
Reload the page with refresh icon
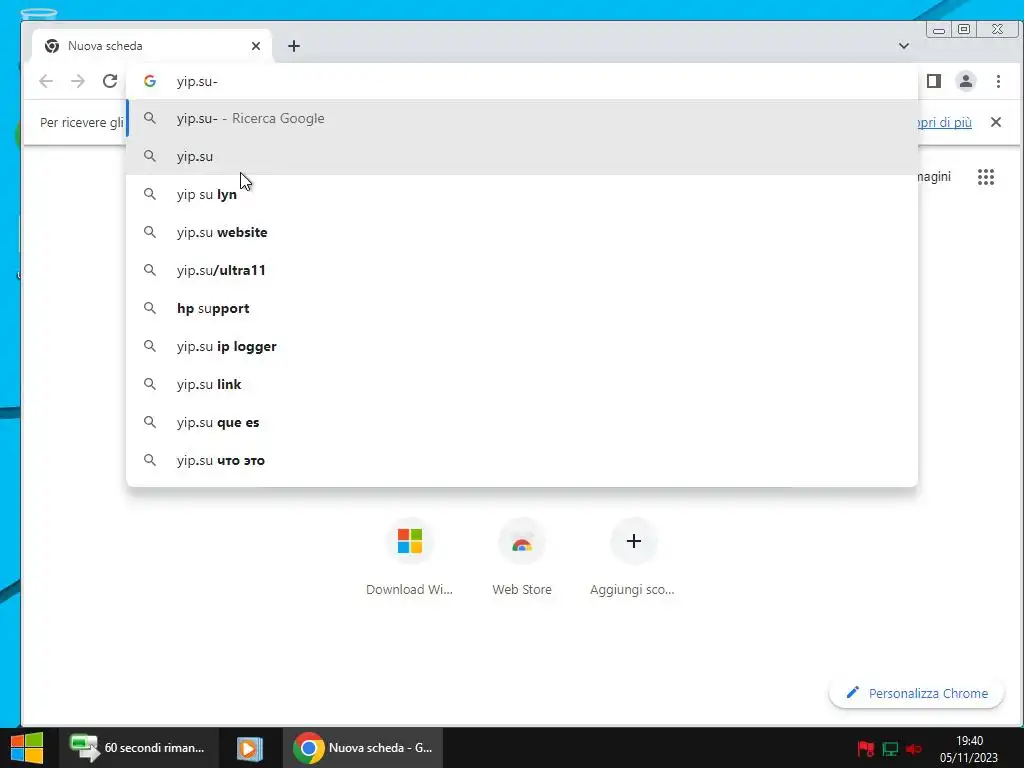click(110, 81)
